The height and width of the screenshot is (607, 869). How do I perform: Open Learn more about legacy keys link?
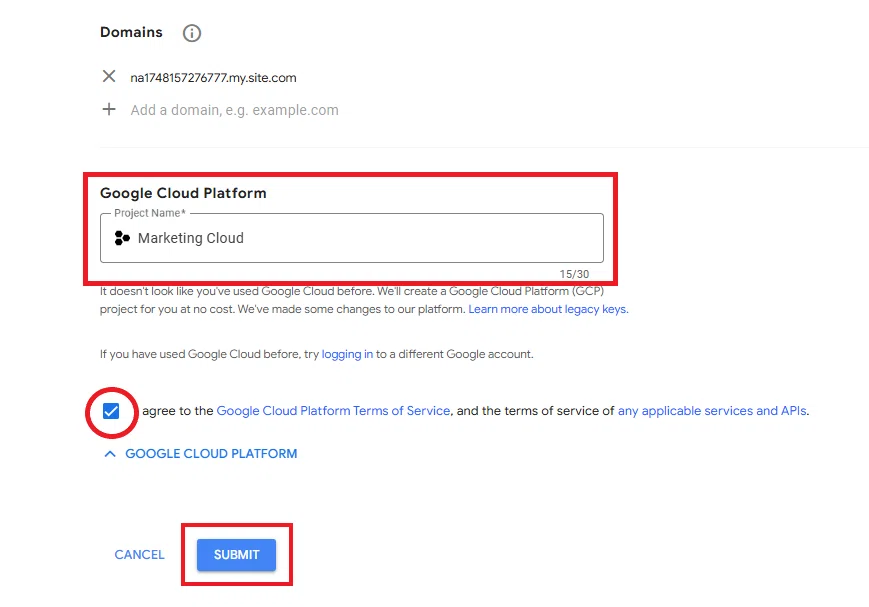click(548, 309)
